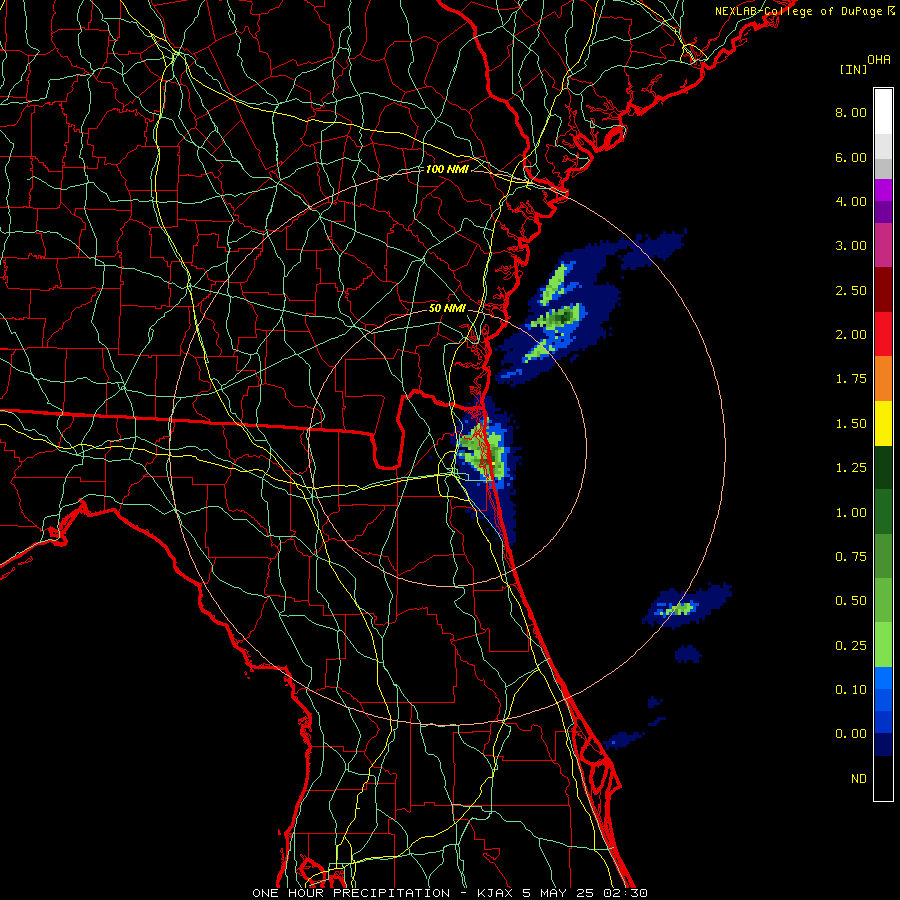The width and height of the screenshot is (900, 900).
Task: Pick the bright red 2.00 legend swatch
Action: click(883, 334)
